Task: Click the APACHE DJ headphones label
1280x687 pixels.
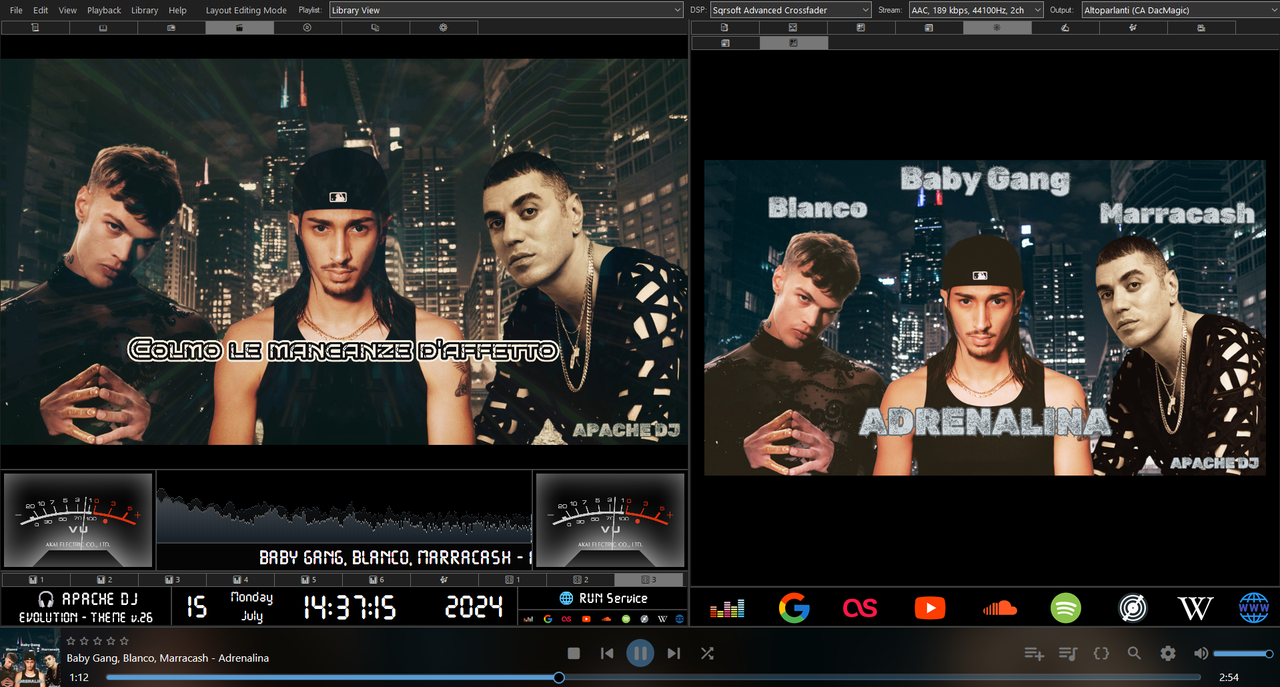Action: click(87, 598)
